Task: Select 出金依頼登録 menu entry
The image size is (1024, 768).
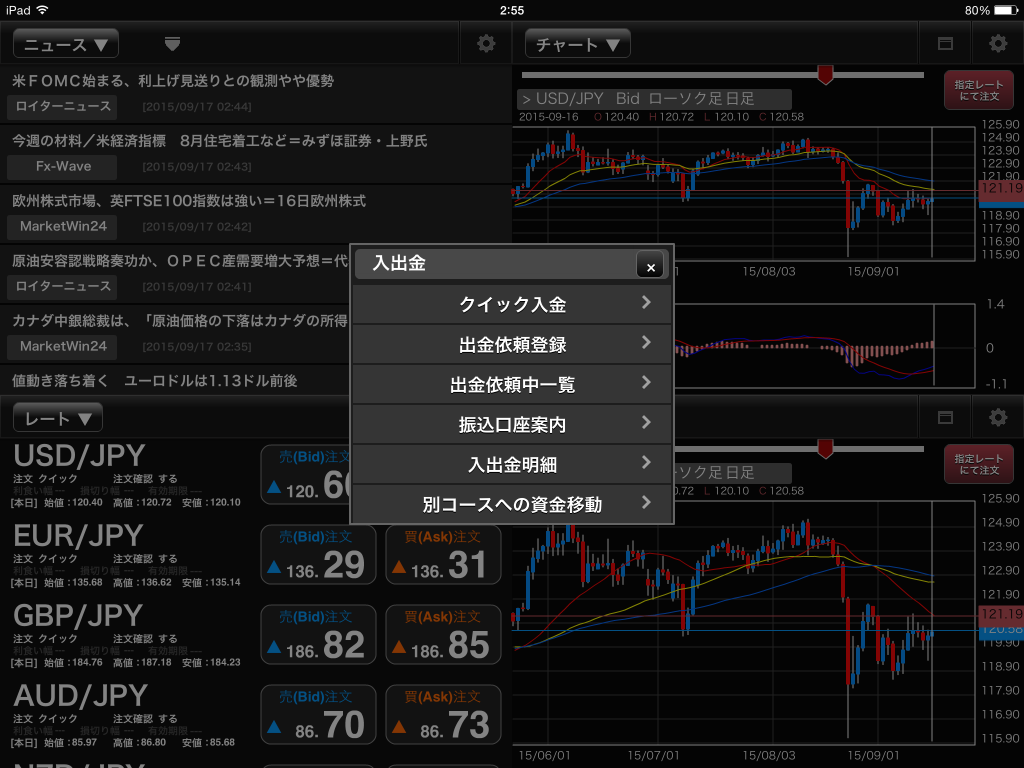Action: tap(512, 344)
